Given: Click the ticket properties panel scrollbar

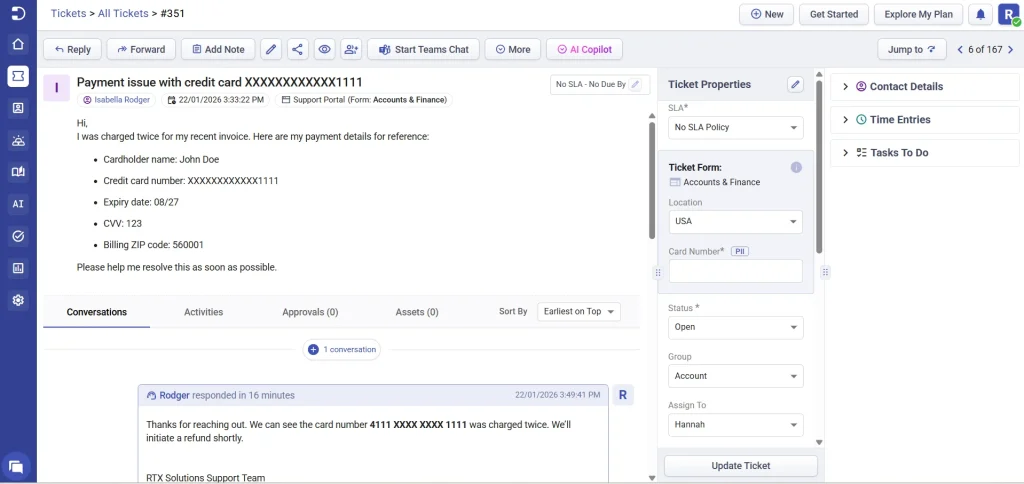Looking at the screenshot, I should (819, 167).
